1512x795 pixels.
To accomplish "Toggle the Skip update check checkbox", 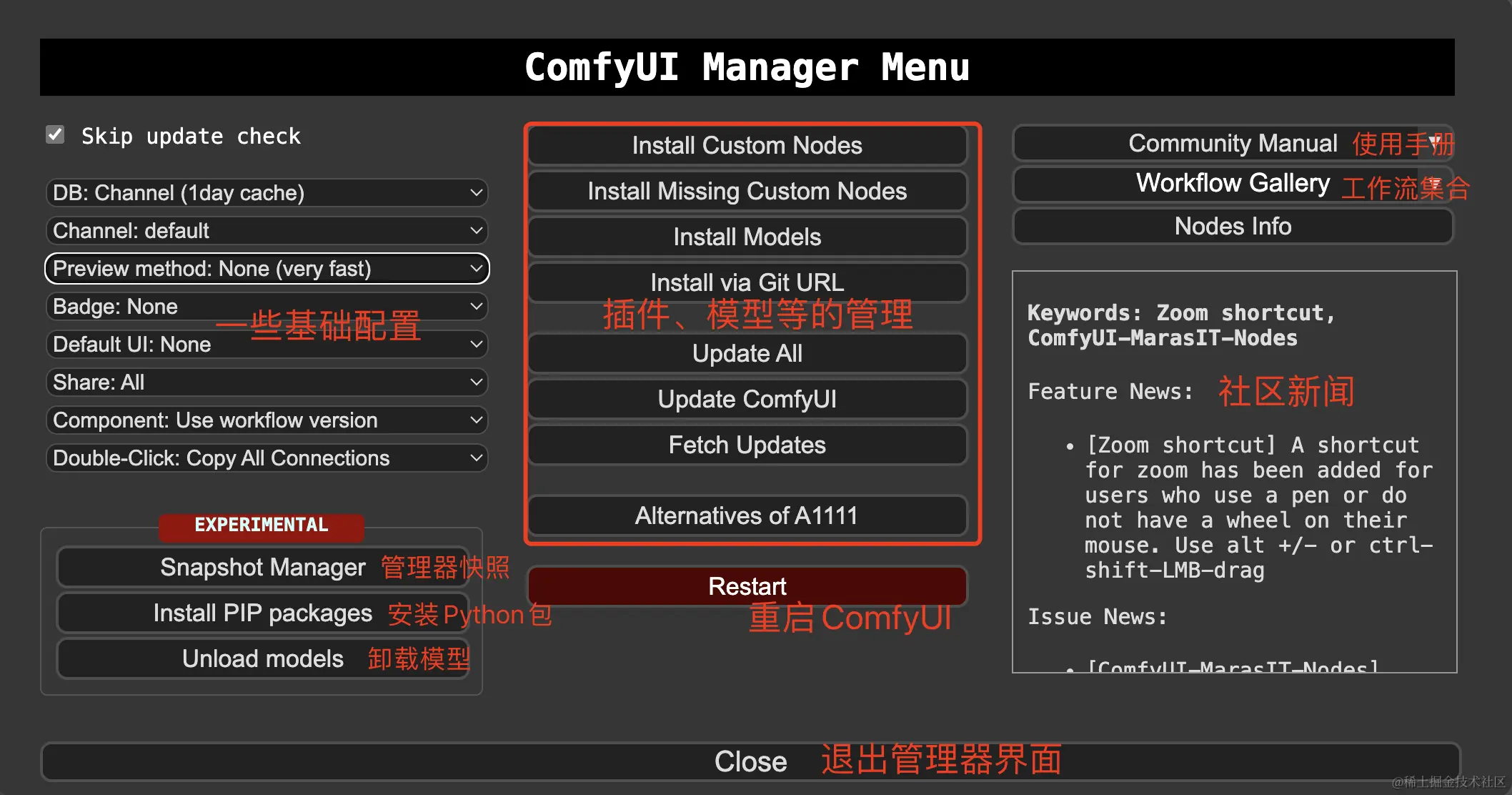I will click(x=55, y=135).
